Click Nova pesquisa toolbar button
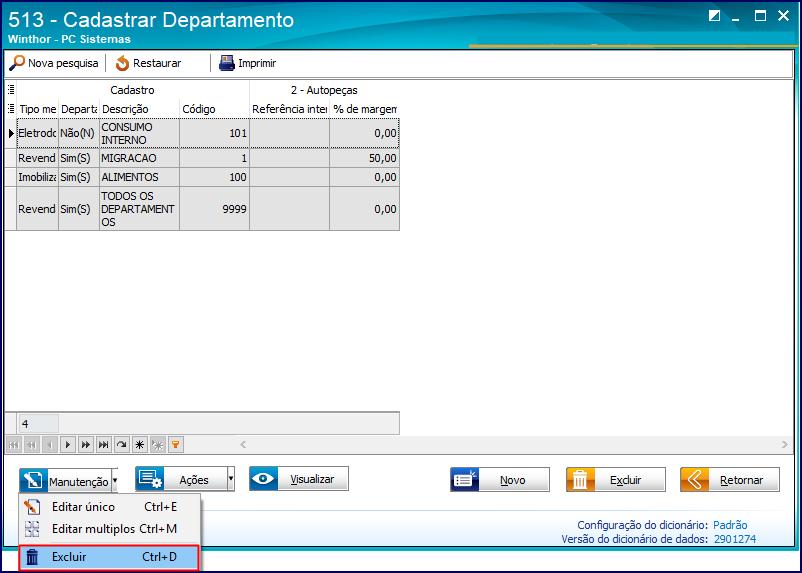The image size is (802, 573). pyautogui.click(x=54, y=63)
